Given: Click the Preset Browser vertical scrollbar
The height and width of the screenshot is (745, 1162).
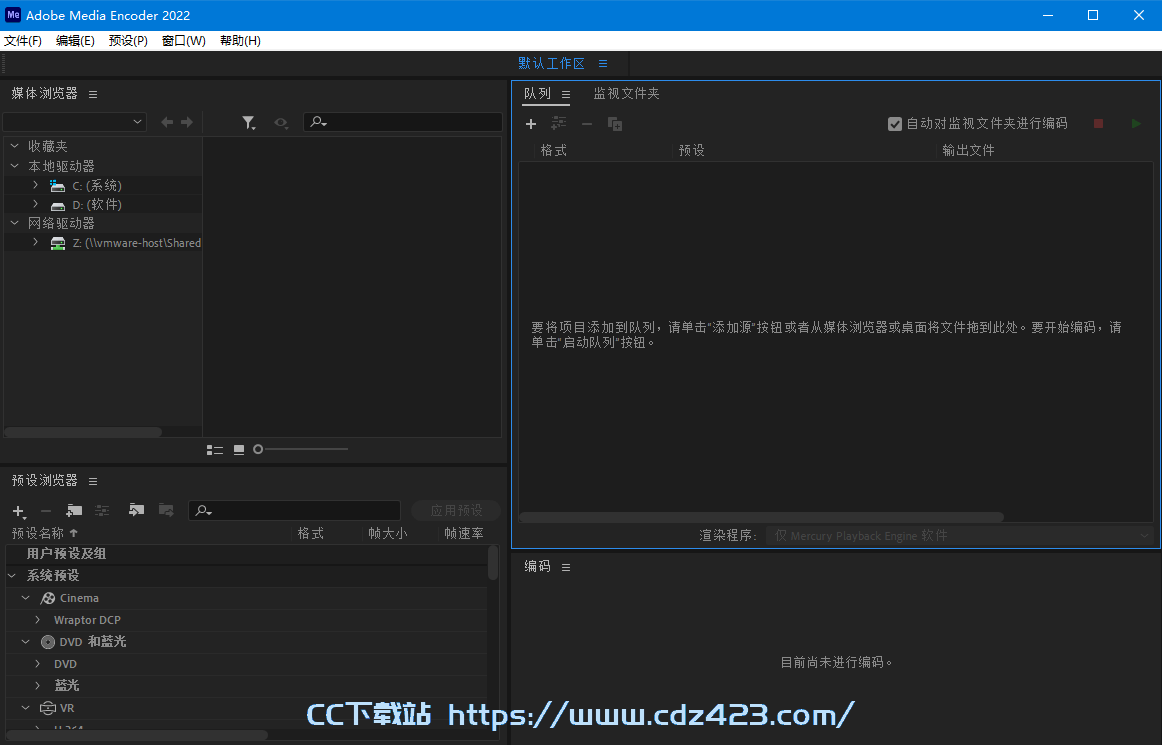Looking at the screenshot, I should click(x=493, y=563).
